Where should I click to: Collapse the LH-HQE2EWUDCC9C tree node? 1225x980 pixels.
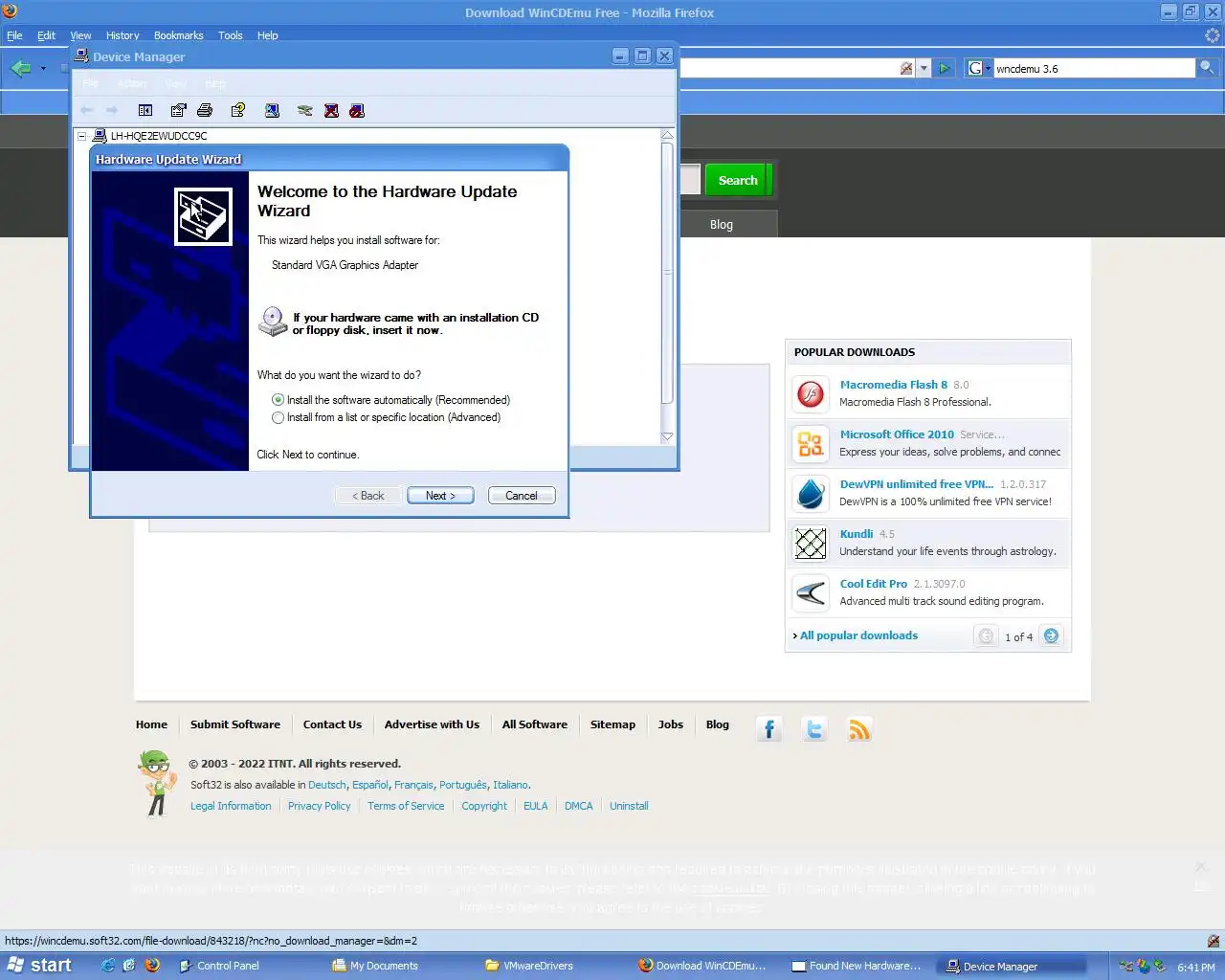(x=82, y=136)
